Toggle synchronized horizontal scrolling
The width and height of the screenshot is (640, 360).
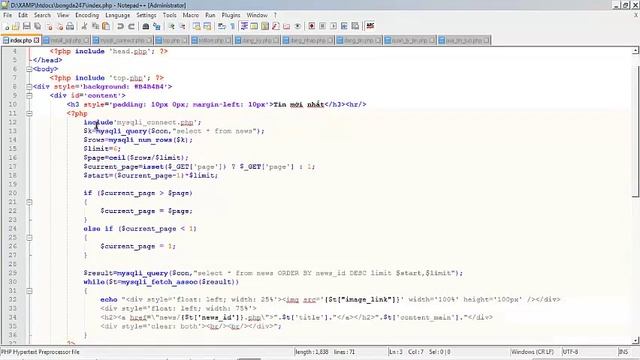click(207, 27)
